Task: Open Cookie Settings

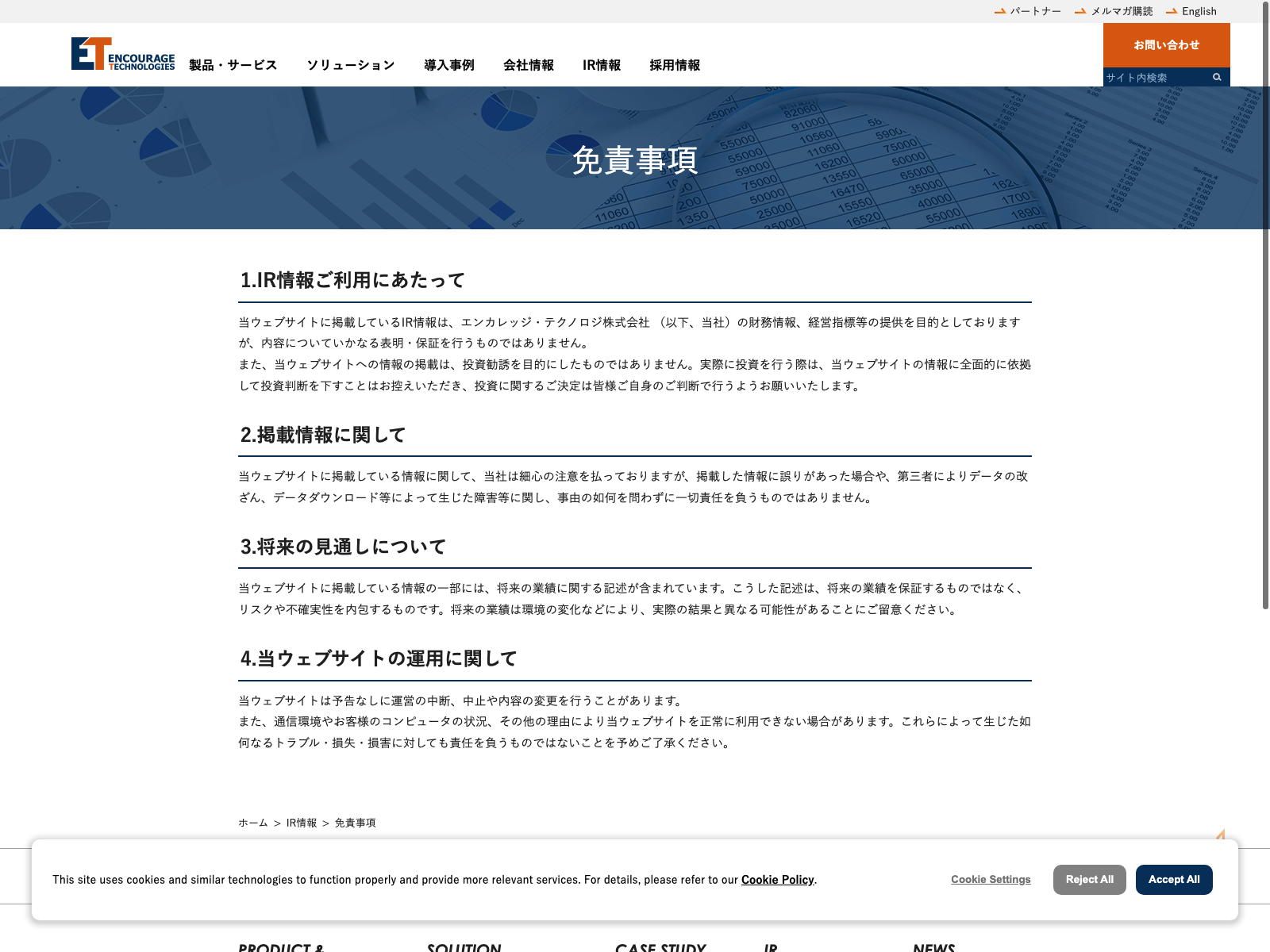Action: click(x=991, y=879)
